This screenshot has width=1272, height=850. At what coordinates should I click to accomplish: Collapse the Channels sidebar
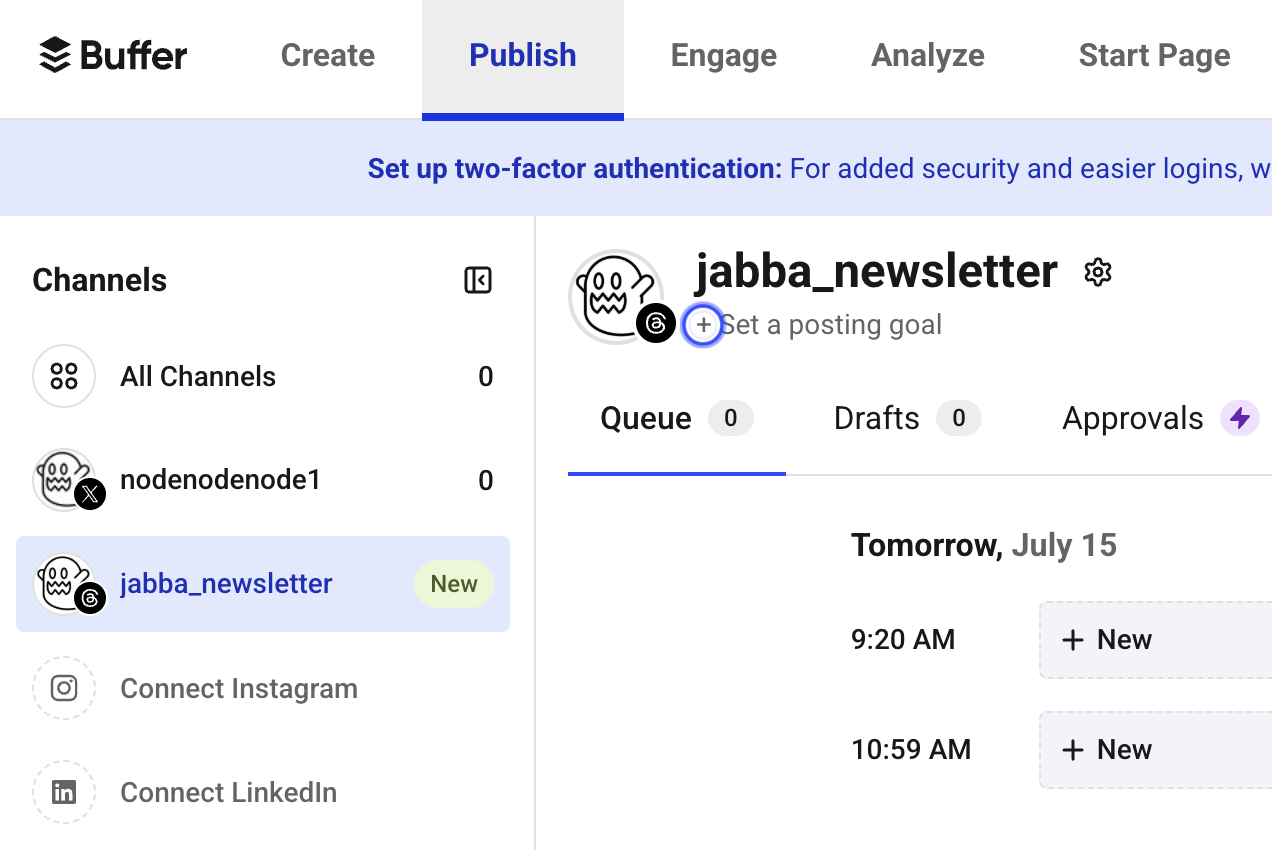[478, 280]
